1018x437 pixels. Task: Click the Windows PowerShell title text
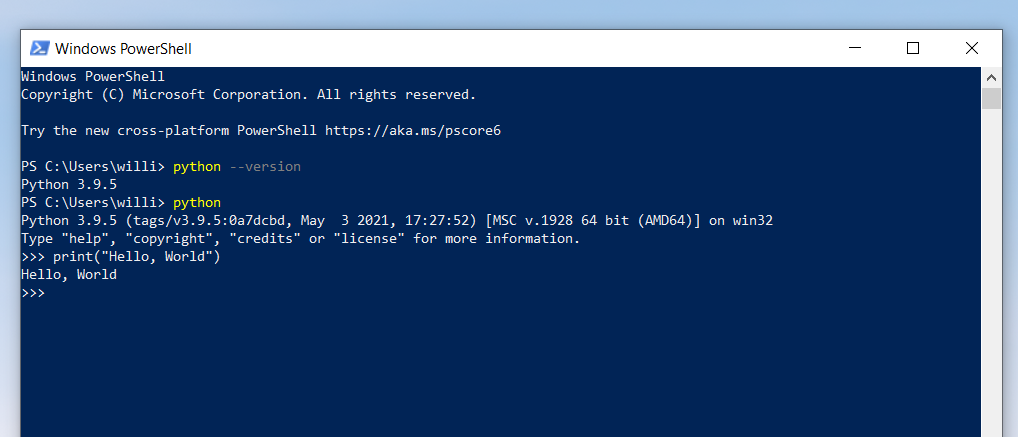click(x=123, y=49)
